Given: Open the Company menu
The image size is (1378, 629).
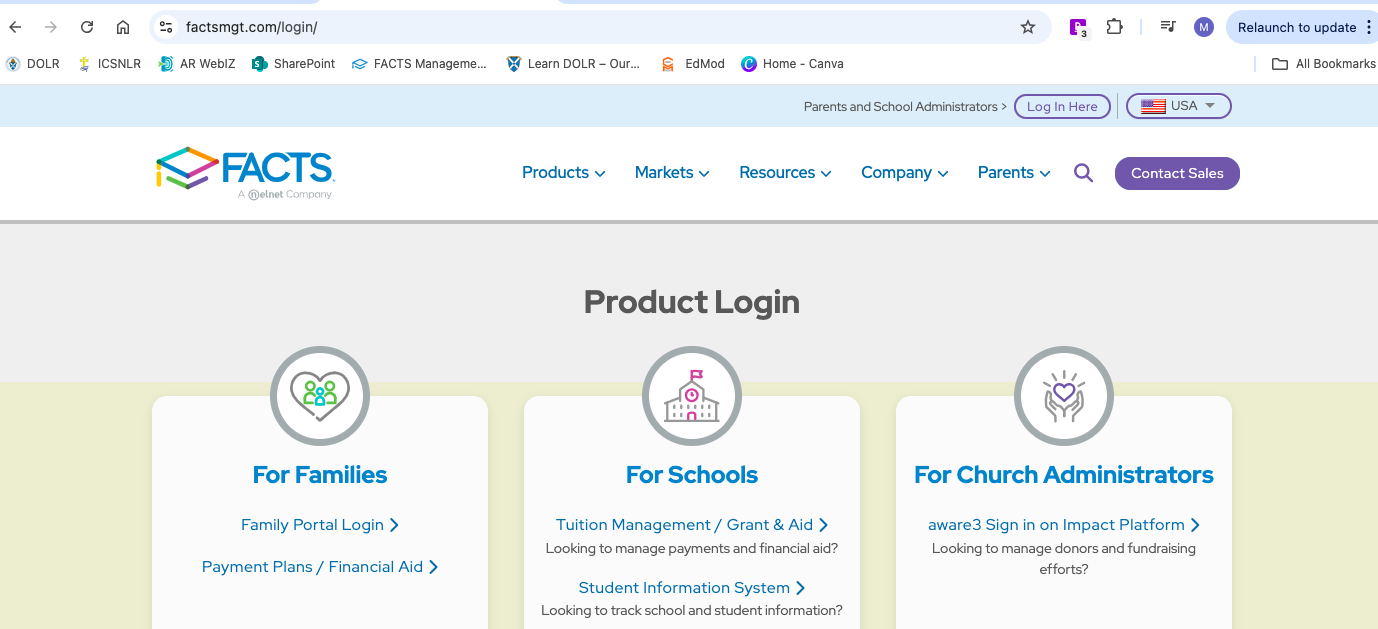Looking at the screenshot, I should tap(904, 173).
